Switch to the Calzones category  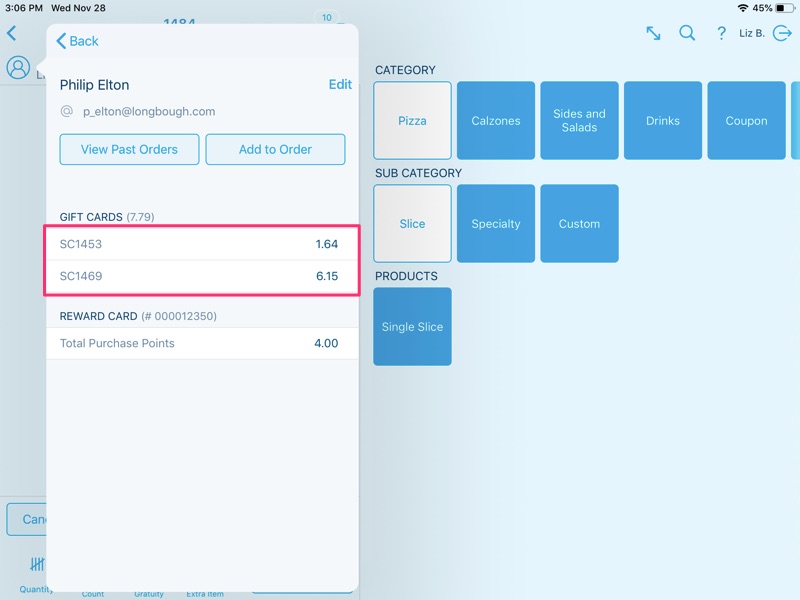point(496,121)
